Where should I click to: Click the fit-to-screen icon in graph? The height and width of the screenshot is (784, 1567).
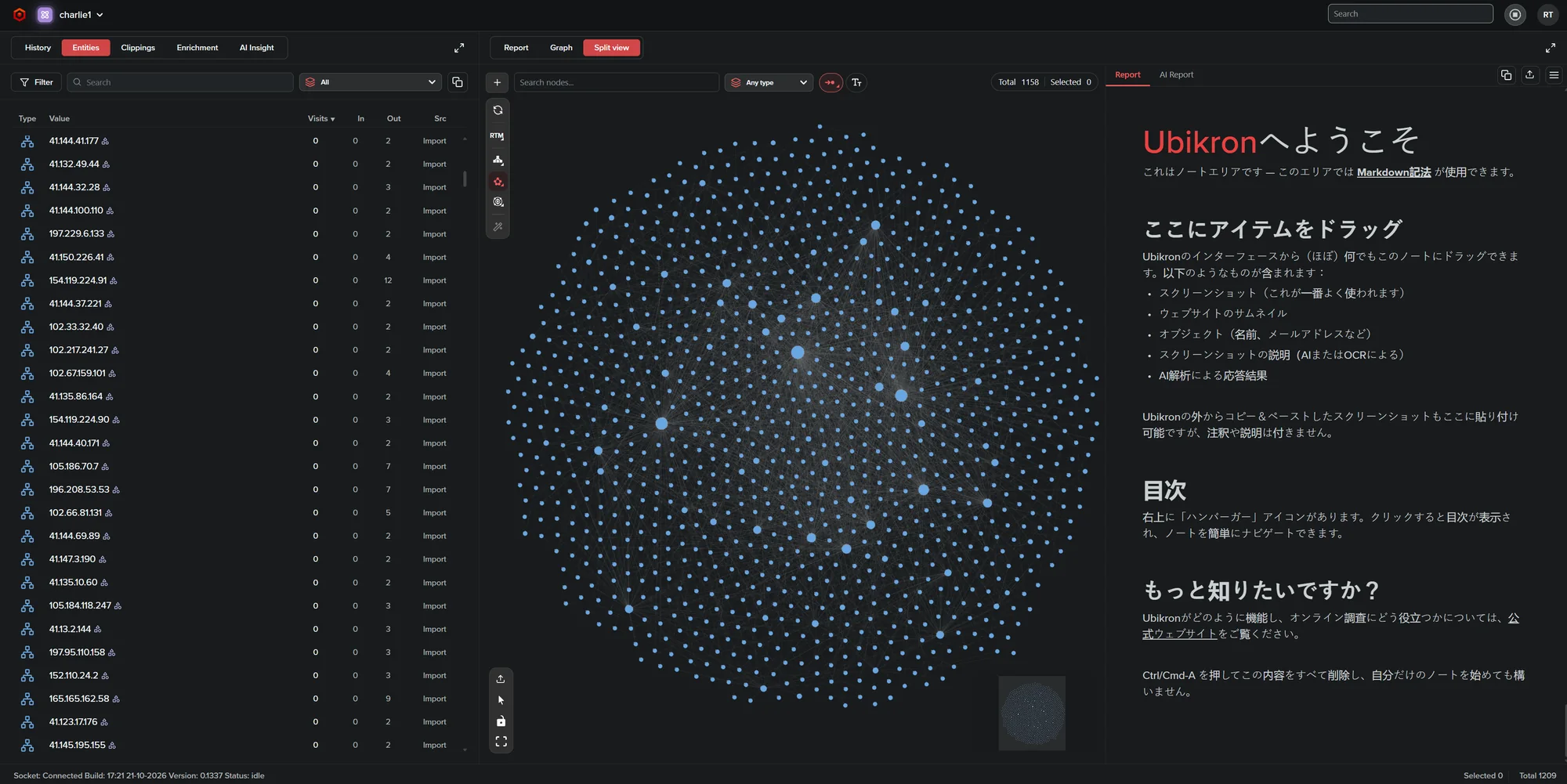pos(501,741)
